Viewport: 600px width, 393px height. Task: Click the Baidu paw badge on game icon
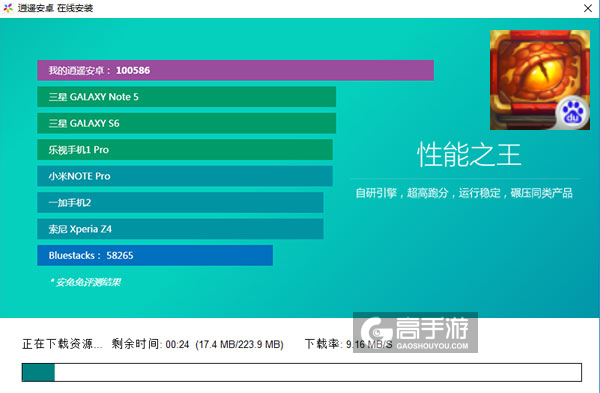coord(572,113)
